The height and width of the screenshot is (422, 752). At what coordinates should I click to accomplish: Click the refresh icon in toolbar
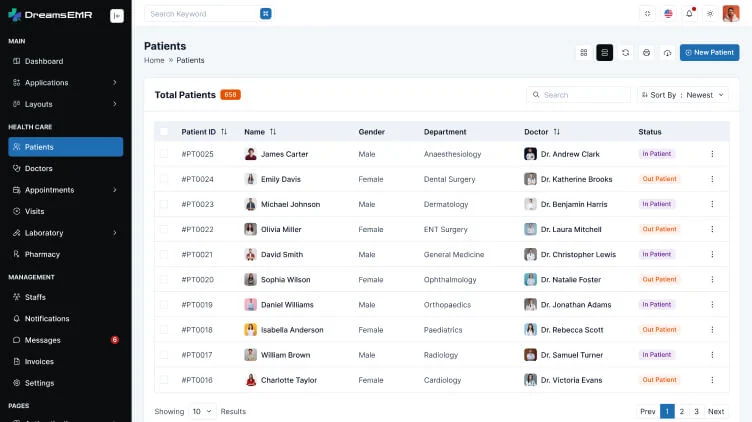[x=626, y=52]
